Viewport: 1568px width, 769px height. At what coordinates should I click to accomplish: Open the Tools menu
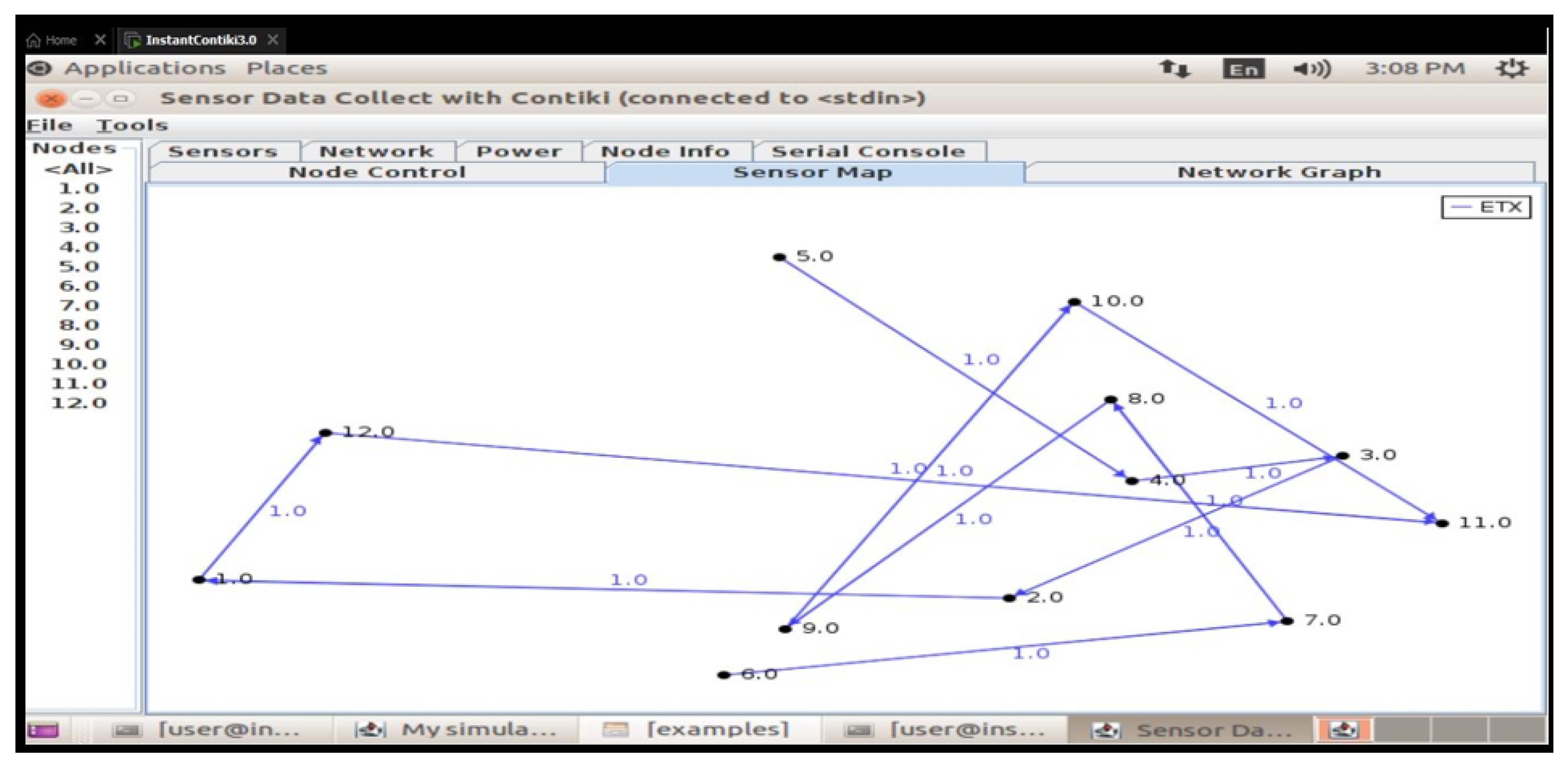[131, 126]
